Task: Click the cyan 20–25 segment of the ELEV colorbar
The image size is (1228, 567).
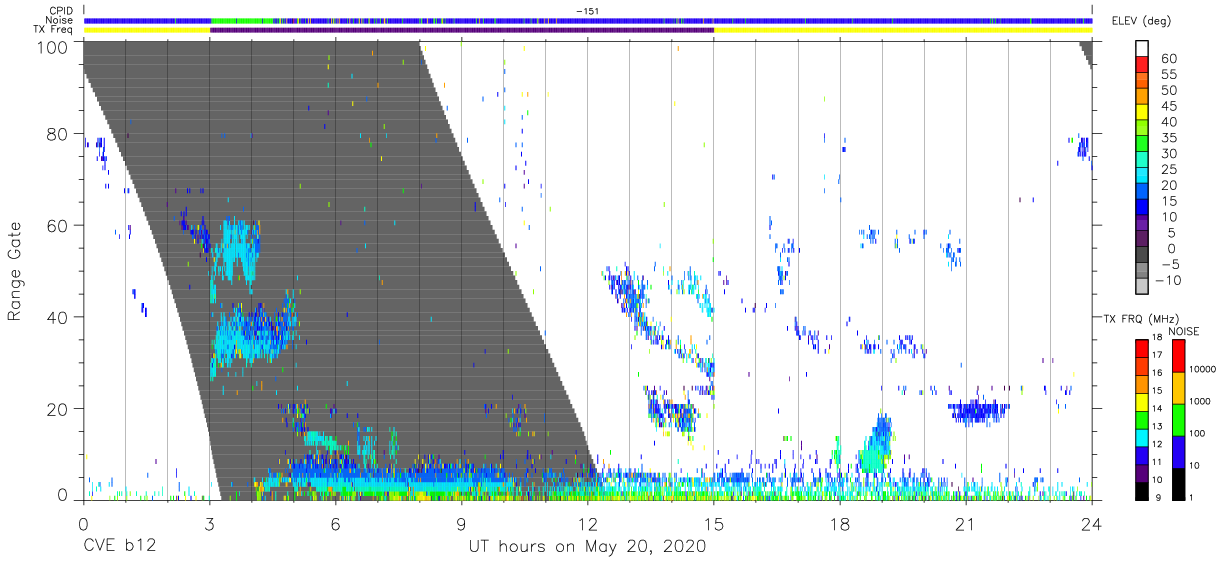Action: [x=1142, y=174]
